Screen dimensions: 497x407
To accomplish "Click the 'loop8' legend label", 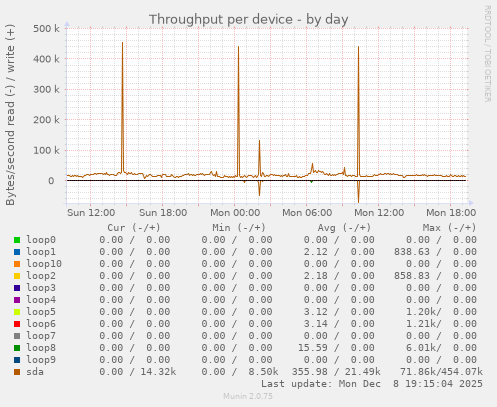I will click(x=41, y=348).
